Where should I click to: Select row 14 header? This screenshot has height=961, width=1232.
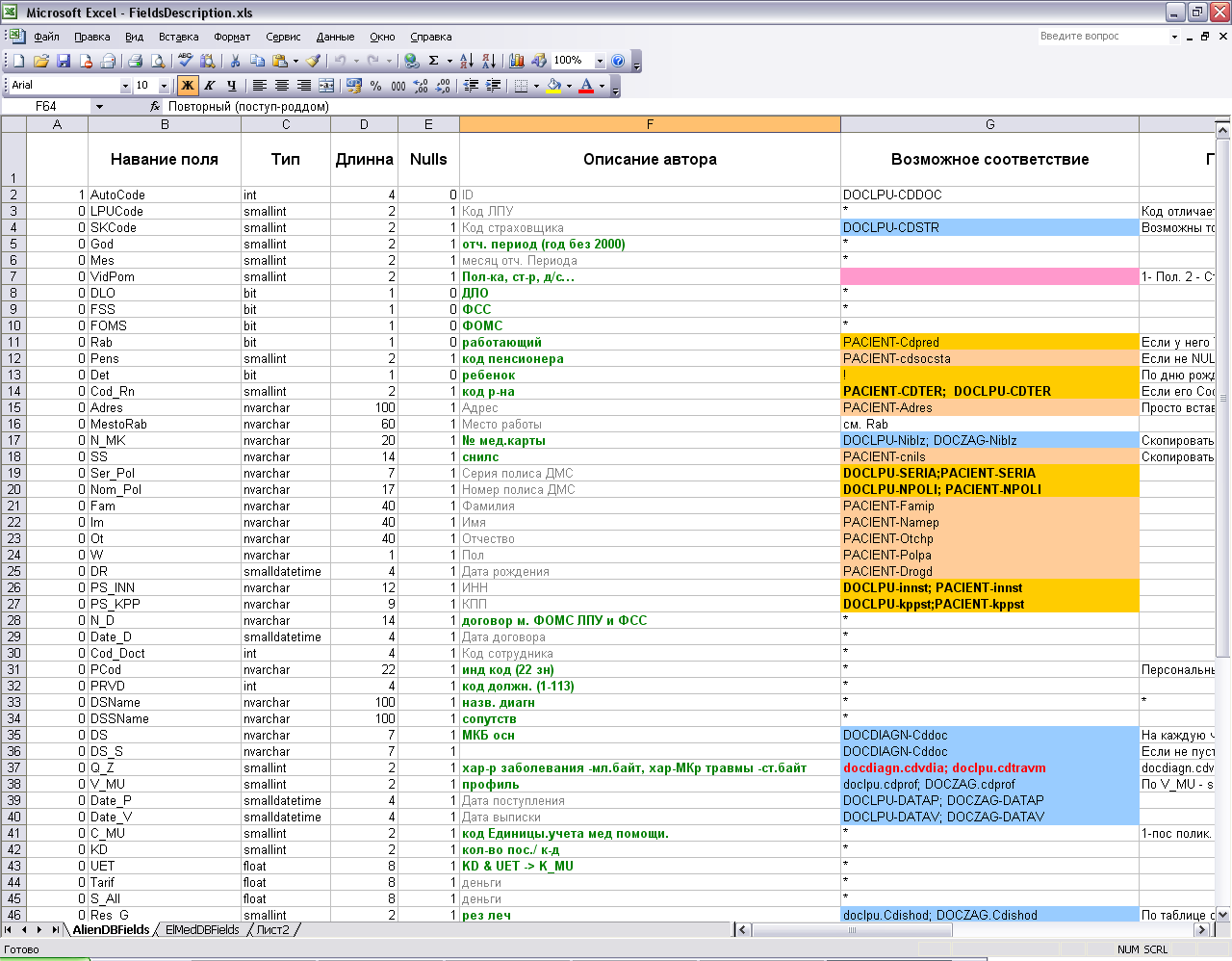click(13, 391)
